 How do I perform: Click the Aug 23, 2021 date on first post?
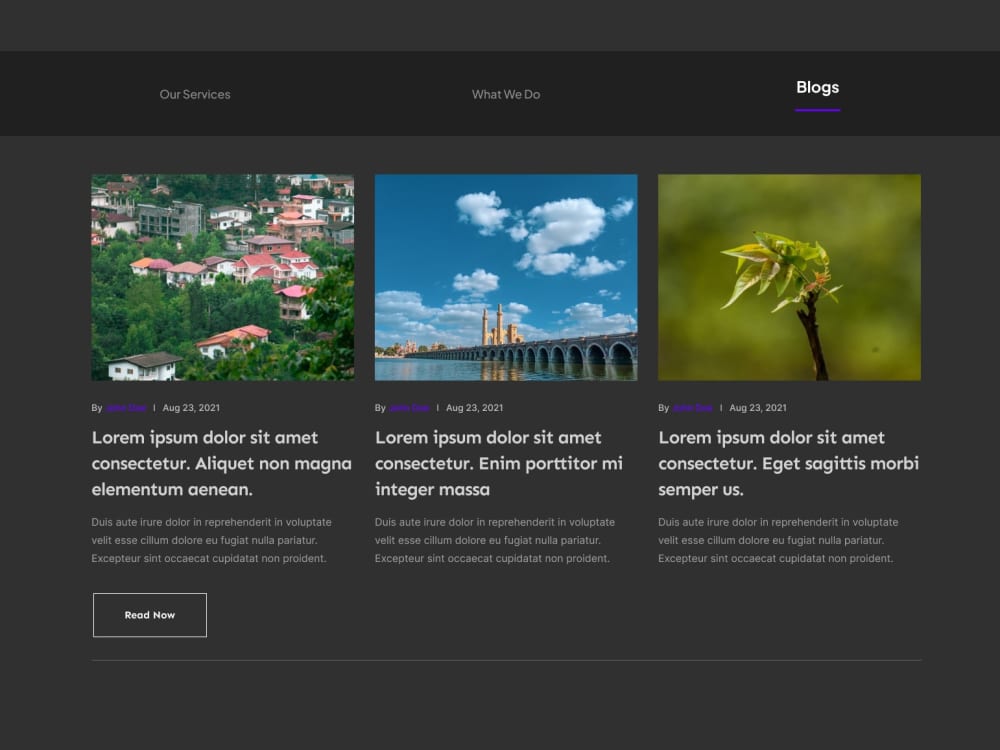[x=192, y=407]
